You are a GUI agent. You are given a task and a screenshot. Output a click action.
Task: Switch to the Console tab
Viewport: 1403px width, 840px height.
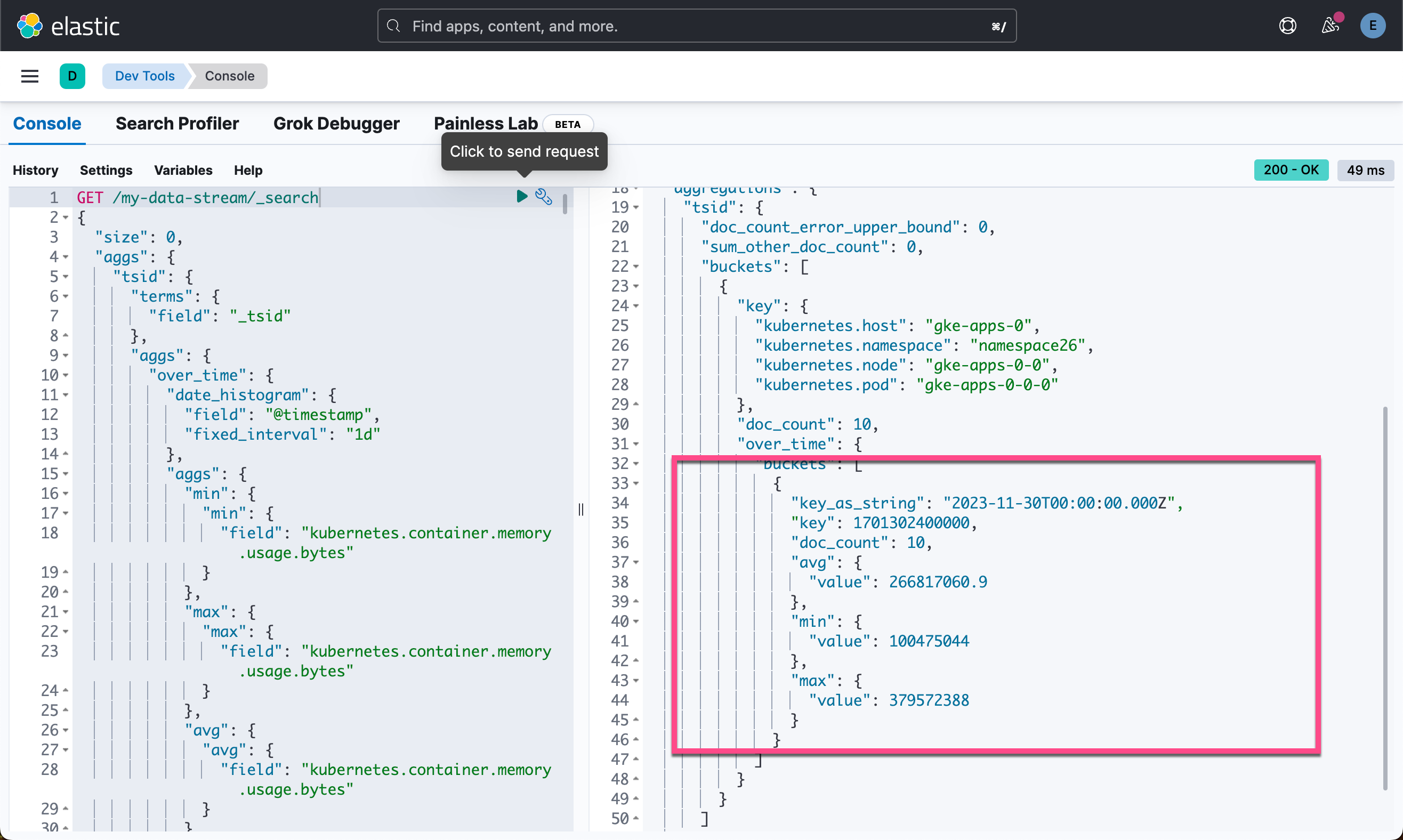[47, 124]
